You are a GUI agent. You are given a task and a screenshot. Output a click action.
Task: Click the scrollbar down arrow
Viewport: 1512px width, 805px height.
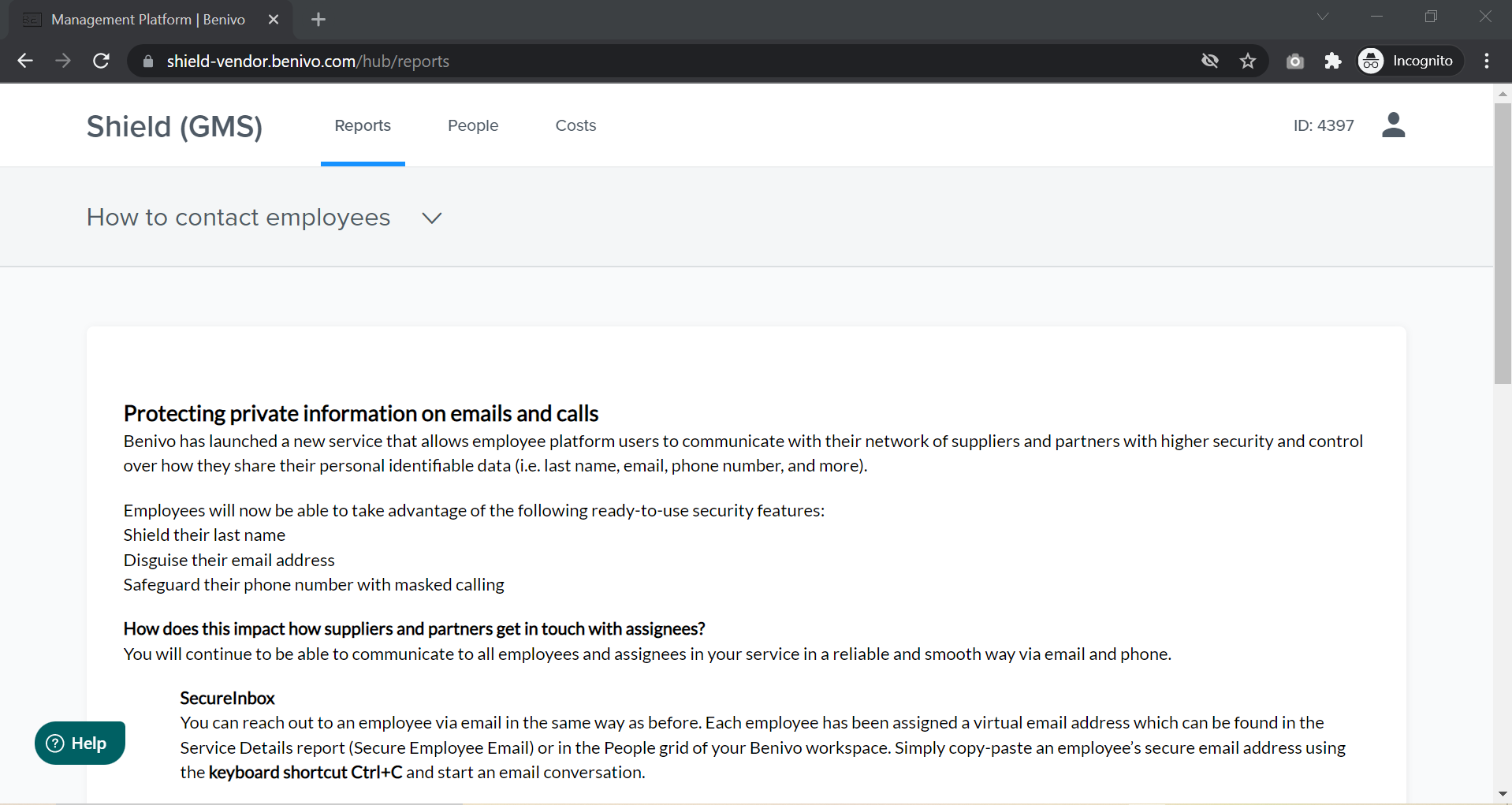pos(1503,793)
